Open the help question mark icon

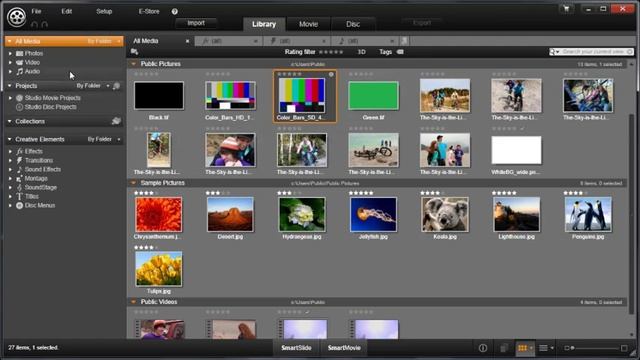(174, 11)
